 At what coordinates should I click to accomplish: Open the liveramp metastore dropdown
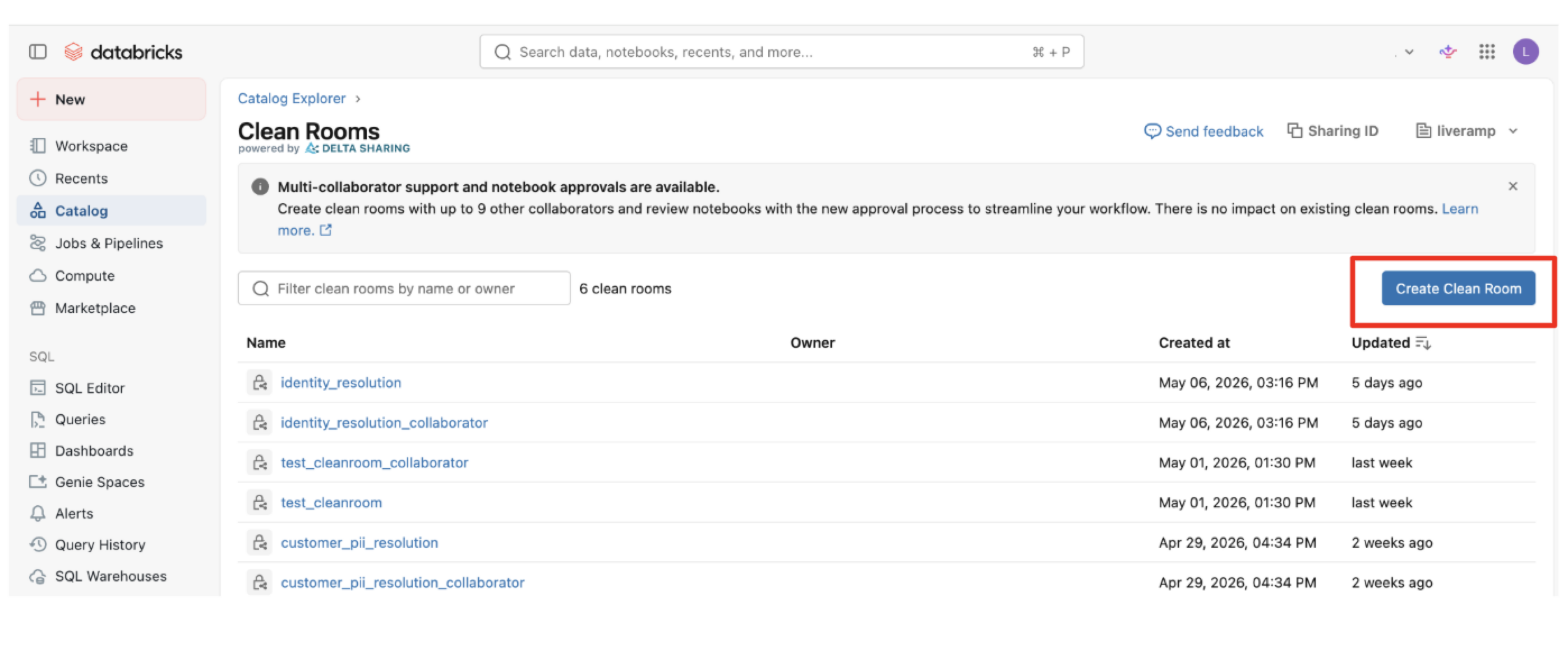tap(1467, 131)
